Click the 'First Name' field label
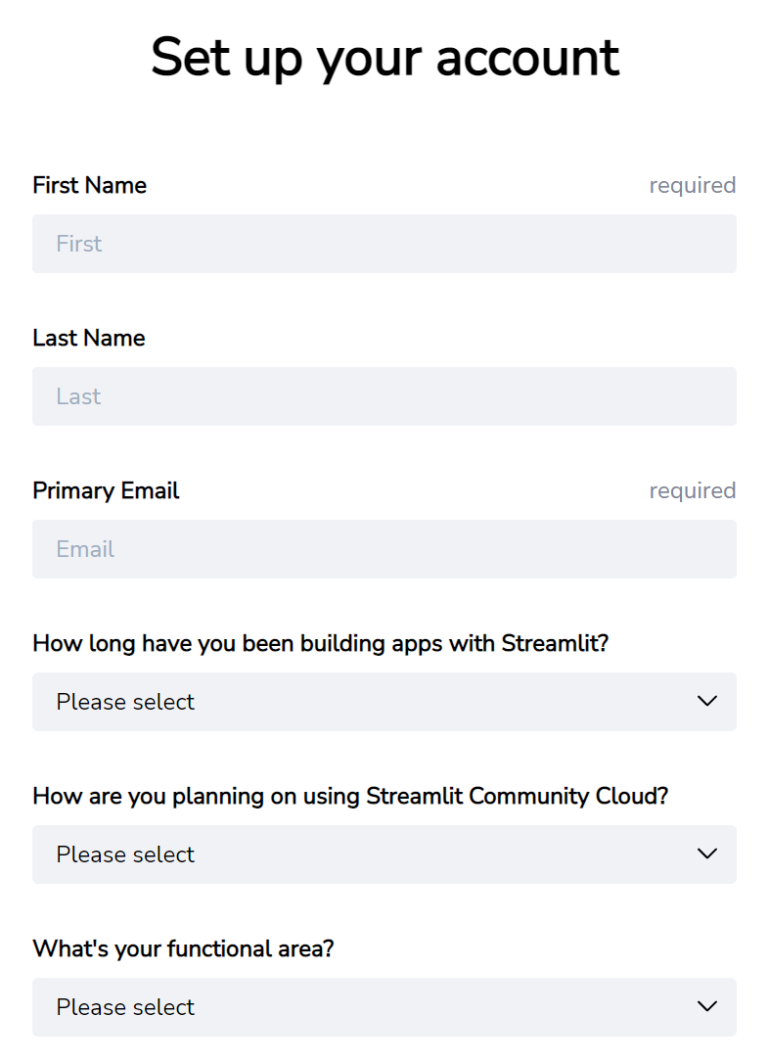Viewport: 768px width, 1062px height. click(89, 185)
